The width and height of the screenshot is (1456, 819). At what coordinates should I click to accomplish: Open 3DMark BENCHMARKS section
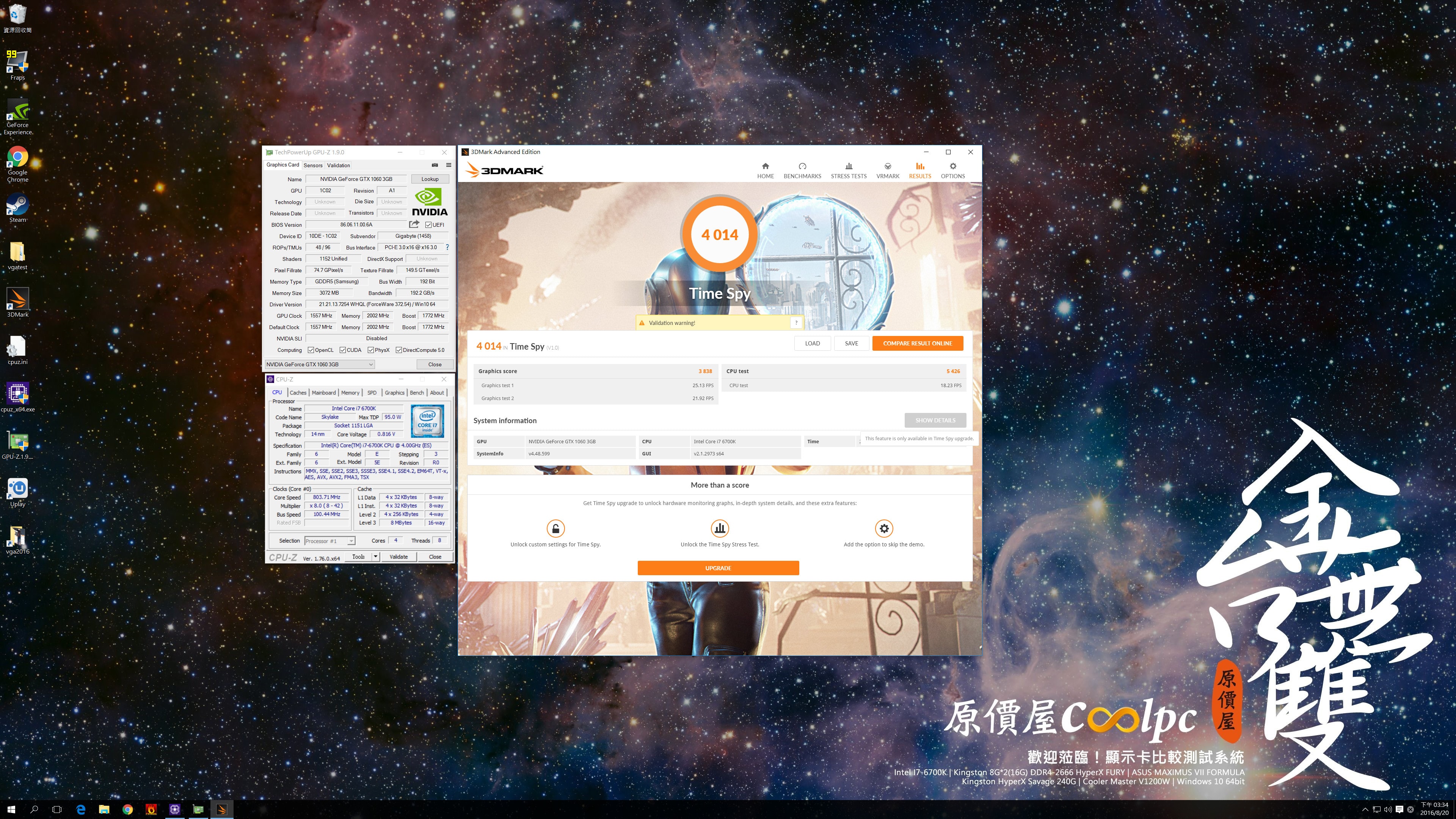[802, 171]
